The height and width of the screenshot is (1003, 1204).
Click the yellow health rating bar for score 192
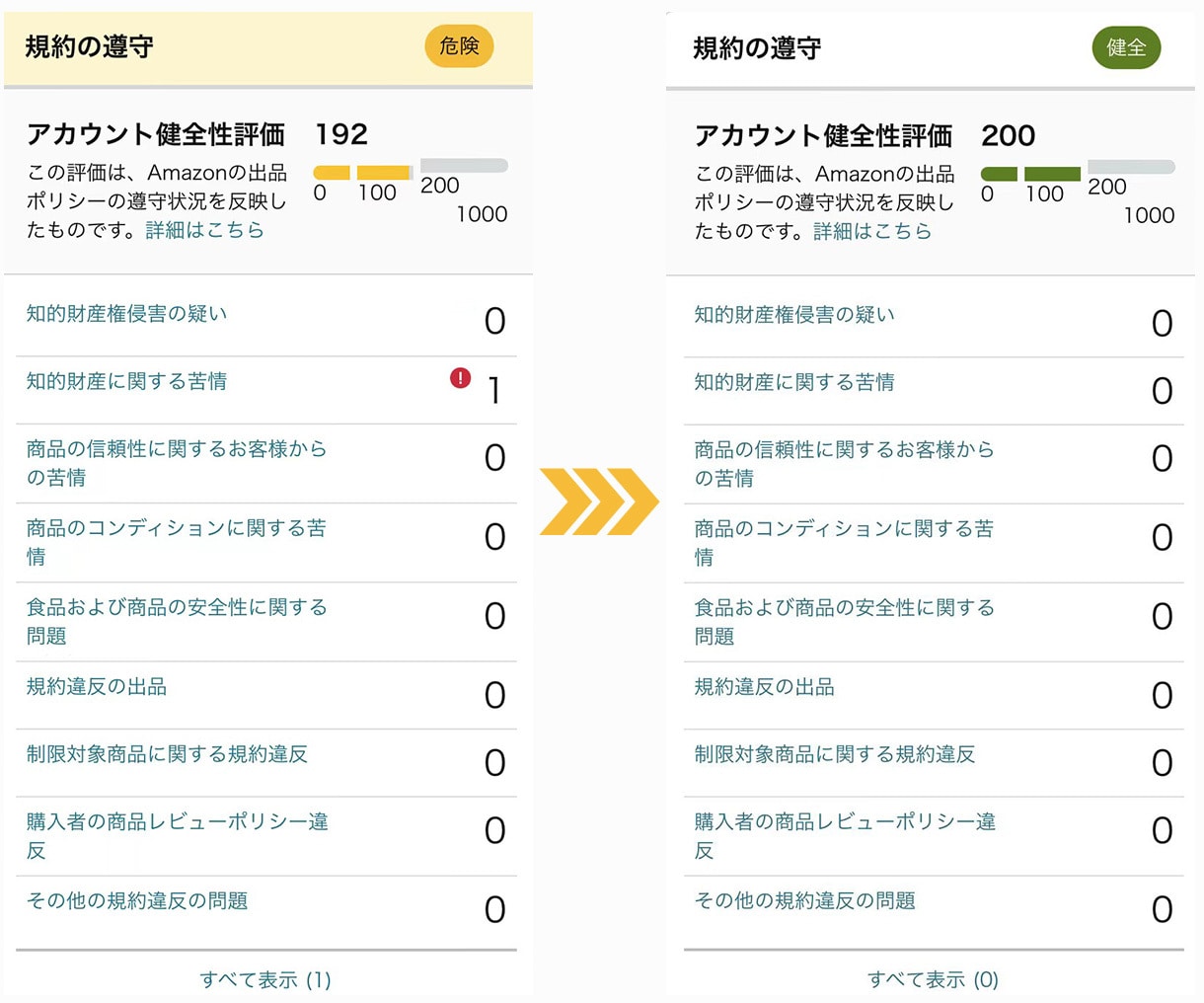411,169
